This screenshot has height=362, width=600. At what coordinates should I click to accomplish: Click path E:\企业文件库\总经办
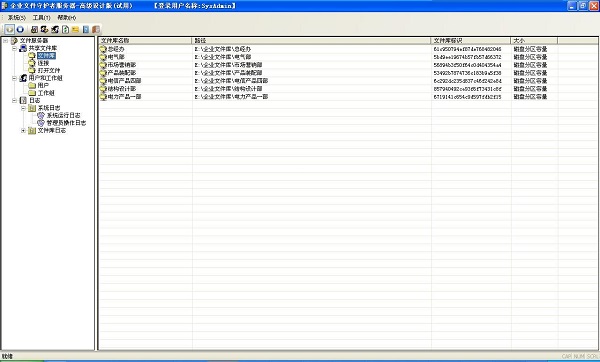[x=223, y=49]
